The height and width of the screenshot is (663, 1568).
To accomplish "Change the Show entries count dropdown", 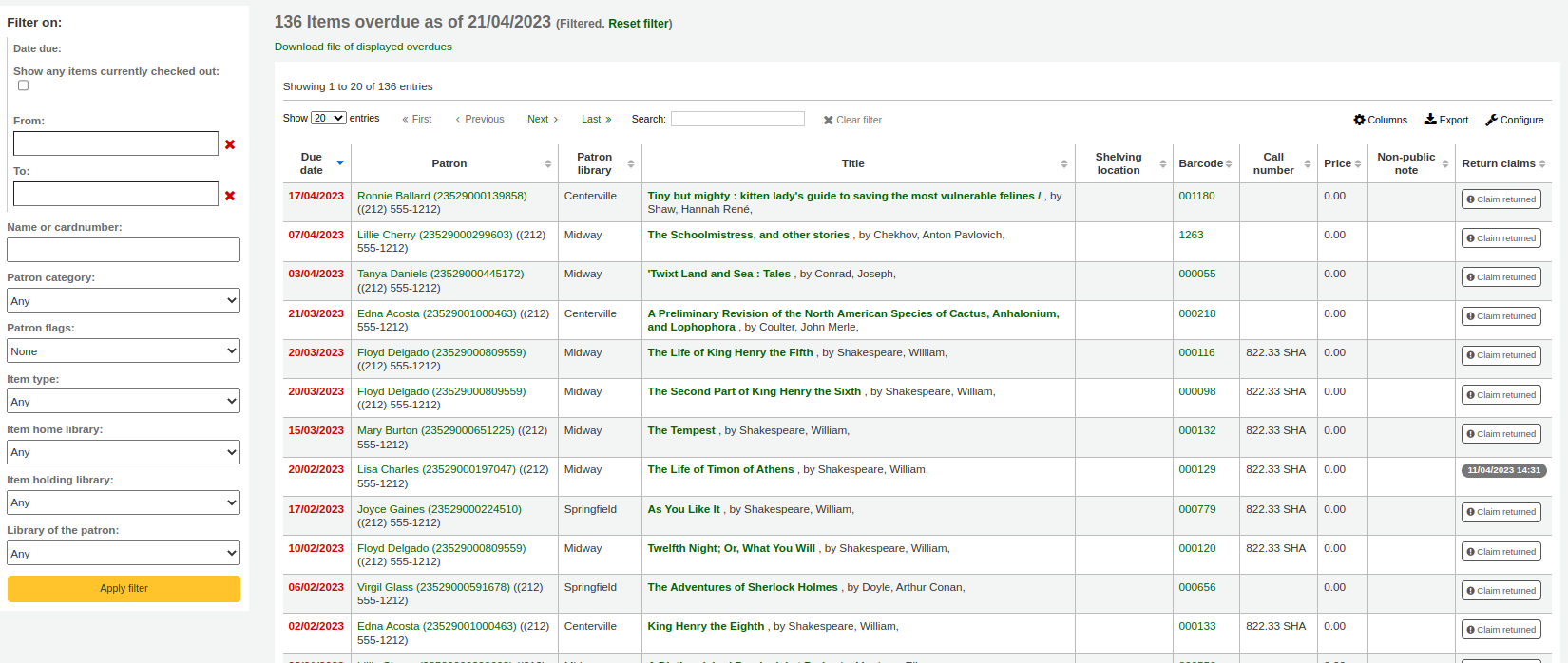I will (329, 119).
